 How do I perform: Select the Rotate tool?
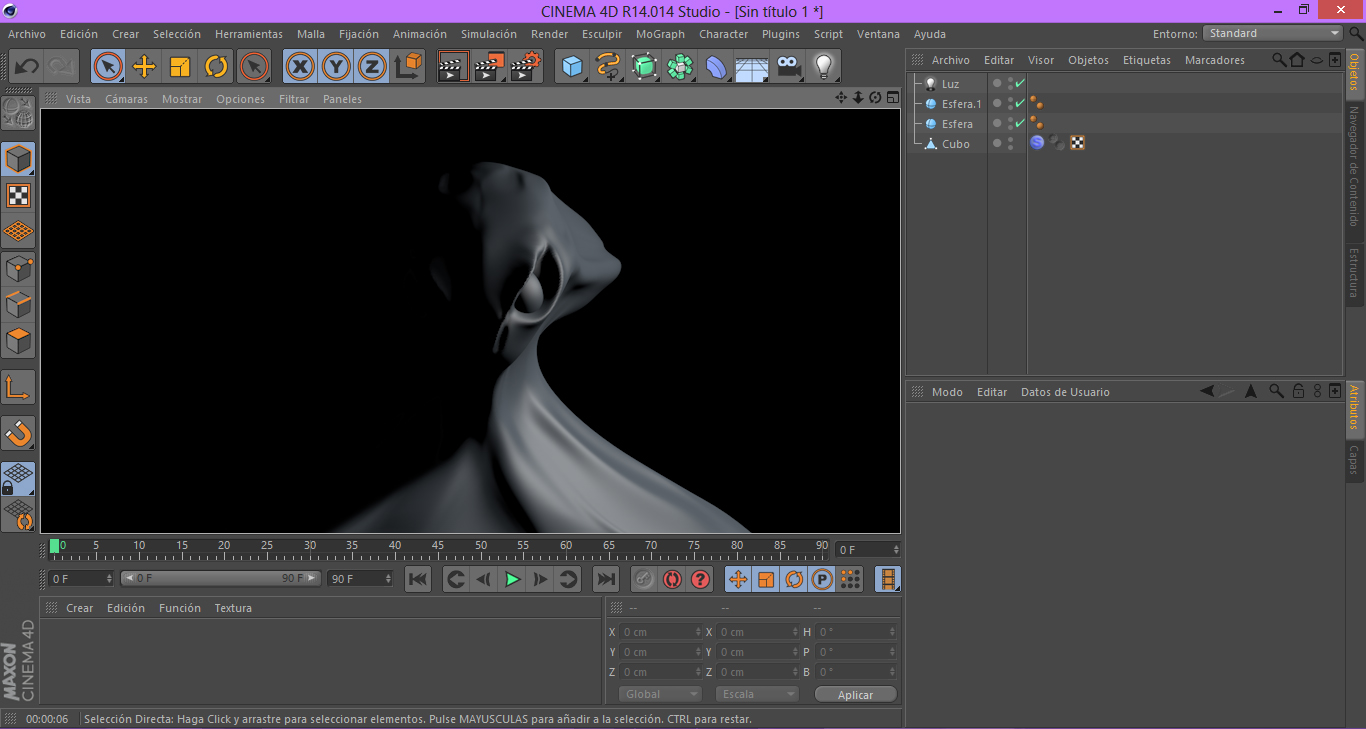[216, 67]
